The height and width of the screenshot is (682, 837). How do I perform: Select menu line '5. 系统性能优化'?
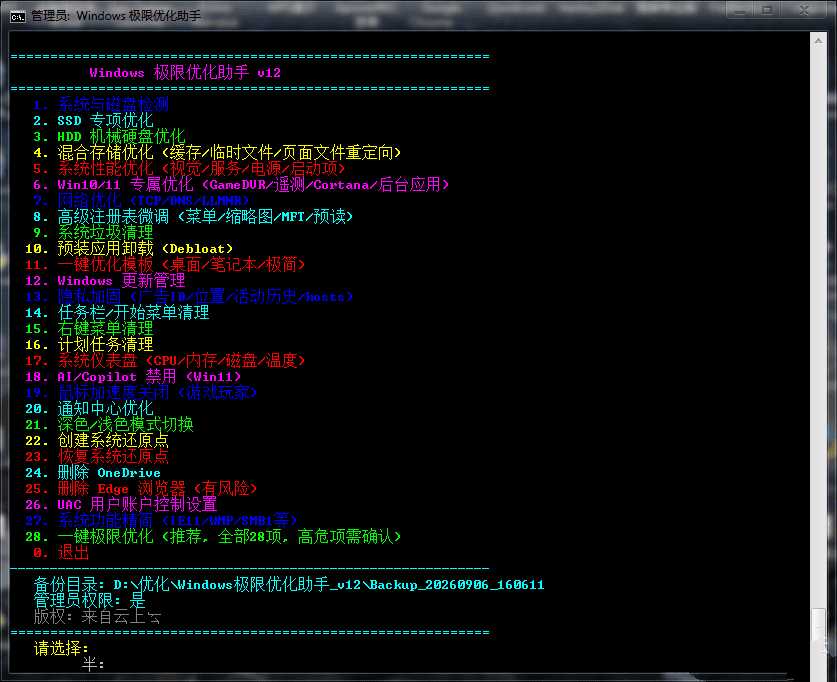click(189, 169)
